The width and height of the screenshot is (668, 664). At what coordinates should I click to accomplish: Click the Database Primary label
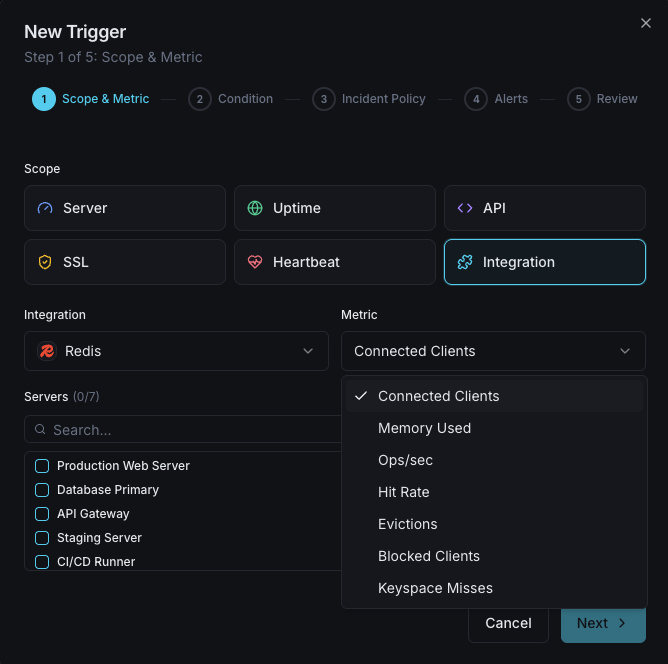[108, 490]
